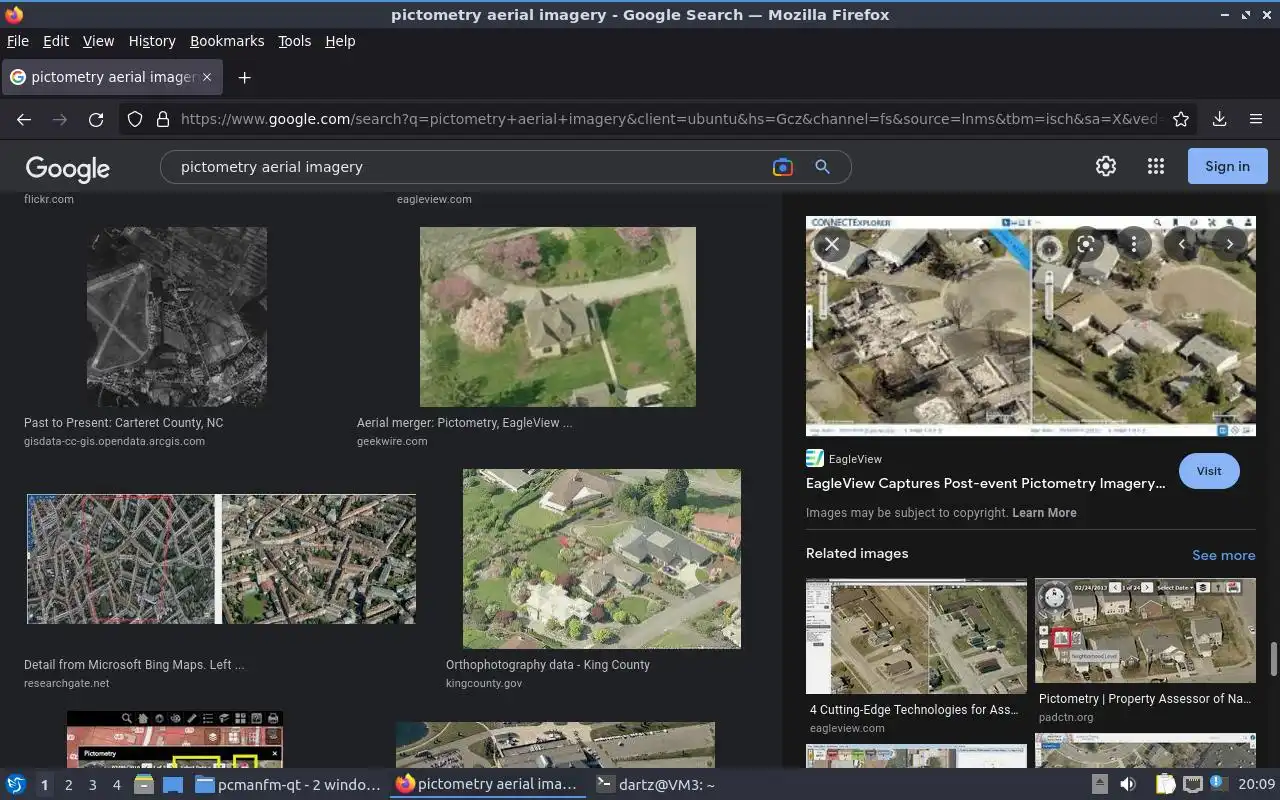1280x800 pixels.
Task: Click Orthophotography data - King County caption
Action: [548, 665]
